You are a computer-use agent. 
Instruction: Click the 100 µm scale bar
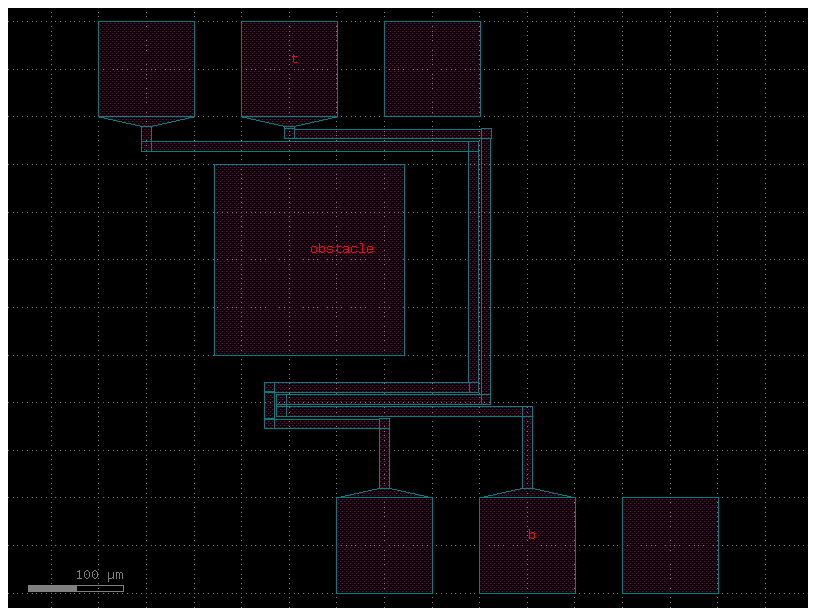point(75,588)
